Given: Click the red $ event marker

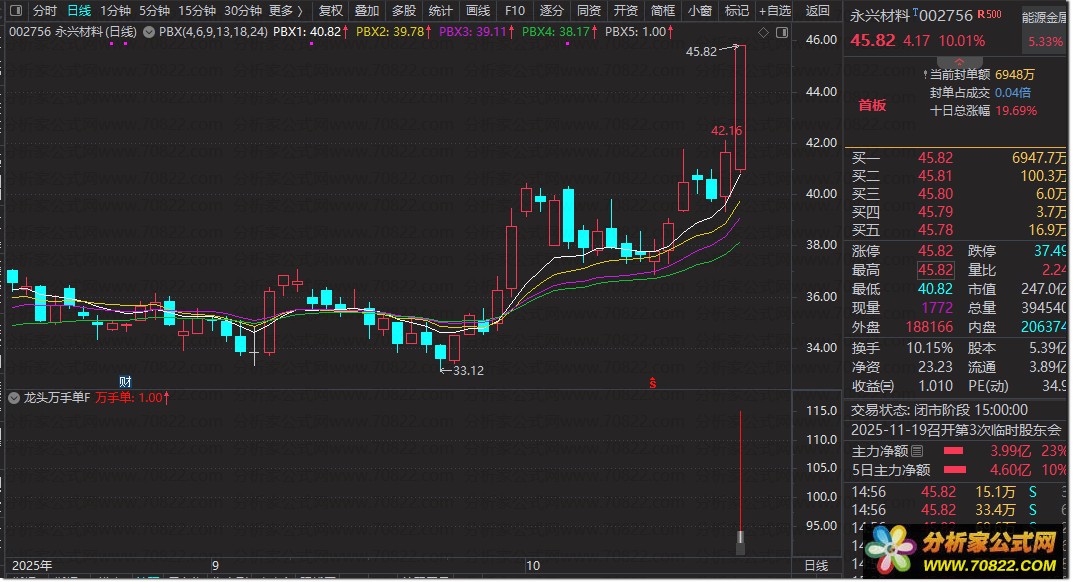Looking at the screenshot, I should click(653, 383).
